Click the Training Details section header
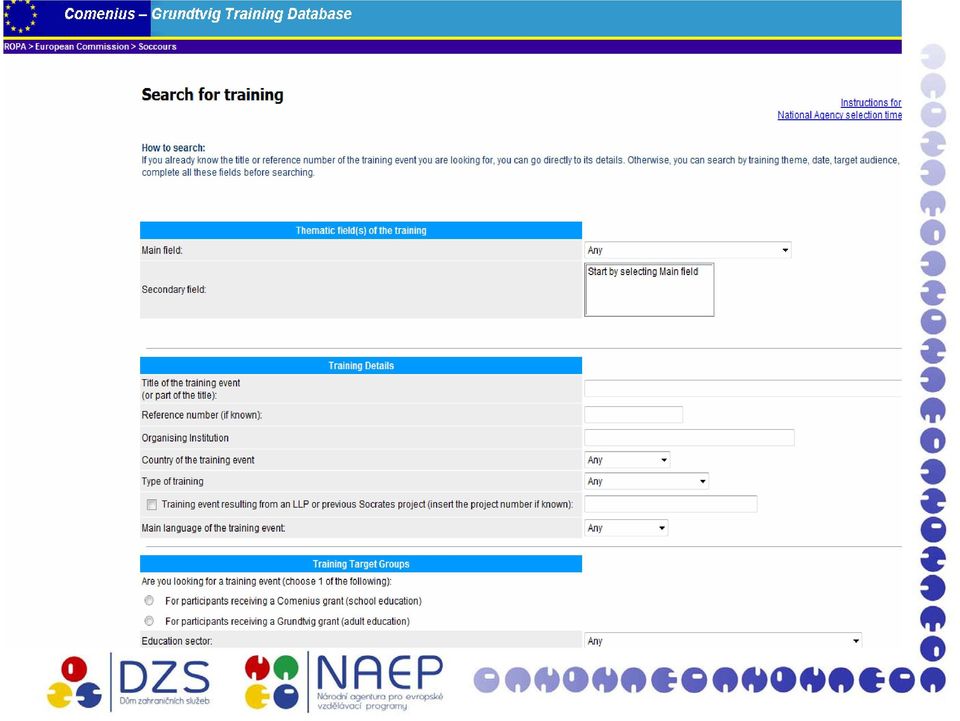960x721 pixels. click(361, 365)
